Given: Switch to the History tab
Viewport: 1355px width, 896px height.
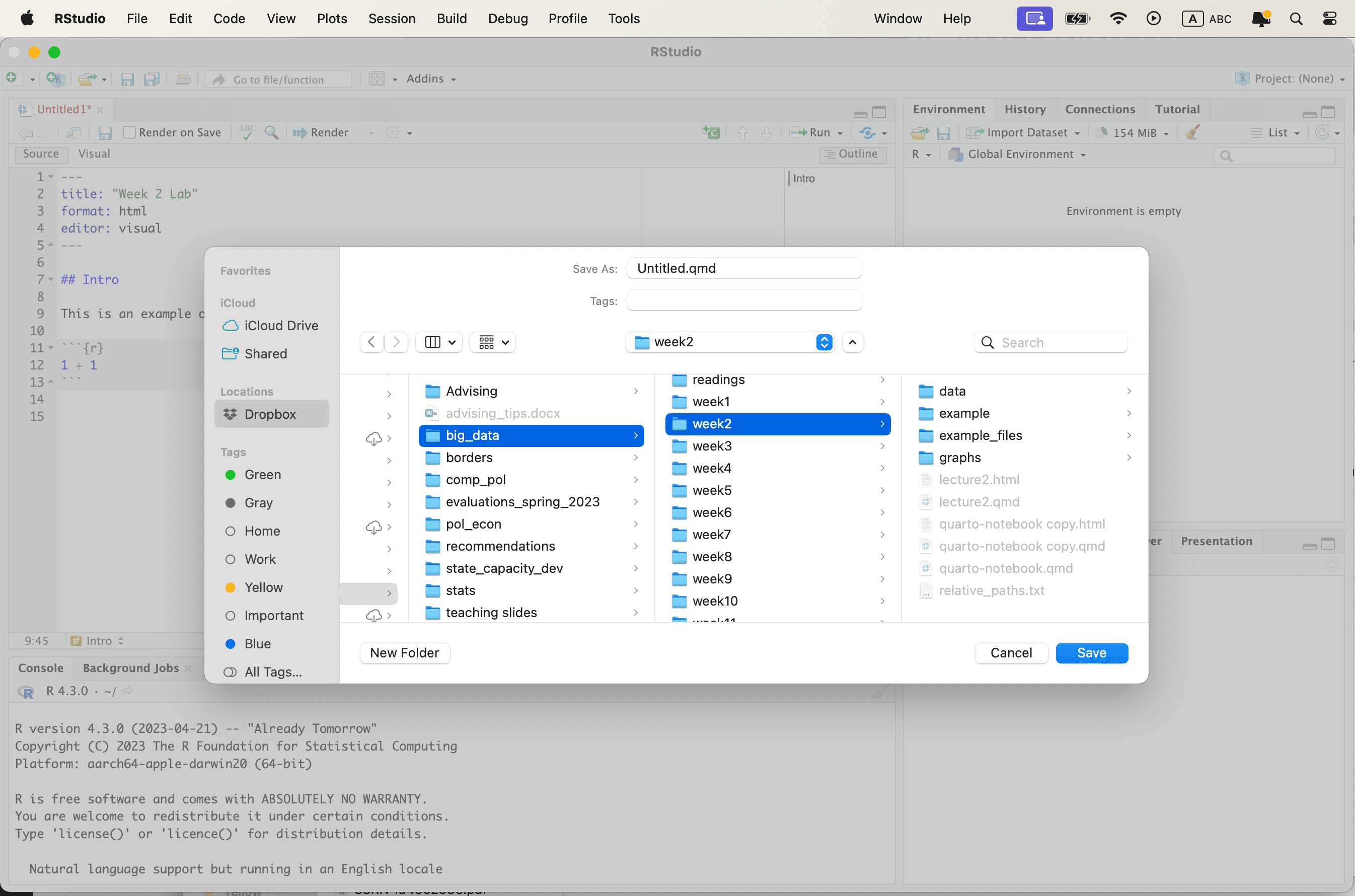Looking at the screenshot, I should pyautogui.click(x=1024, y=109).
